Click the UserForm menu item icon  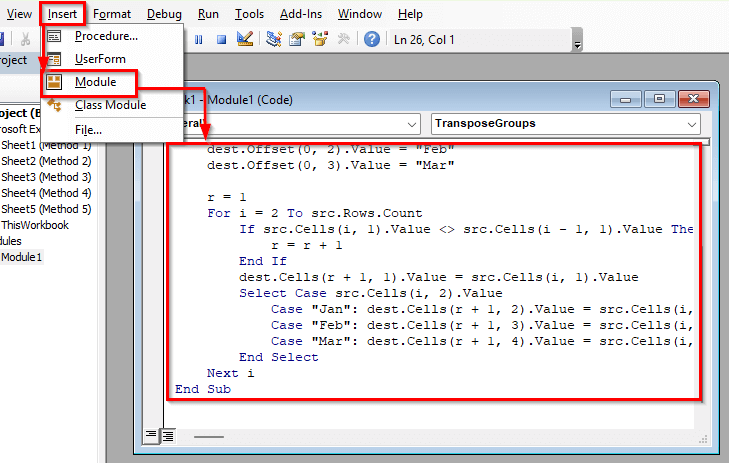coord(54,59)
